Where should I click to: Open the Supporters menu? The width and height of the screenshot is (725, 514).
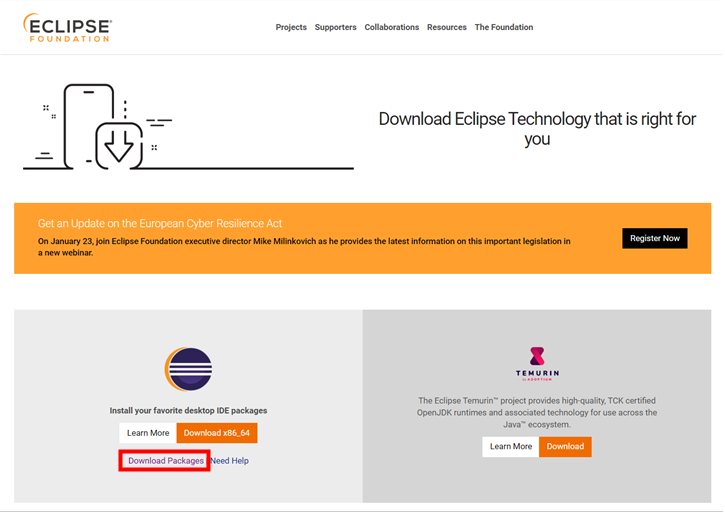pyautogui.click(x=336, y=27)
